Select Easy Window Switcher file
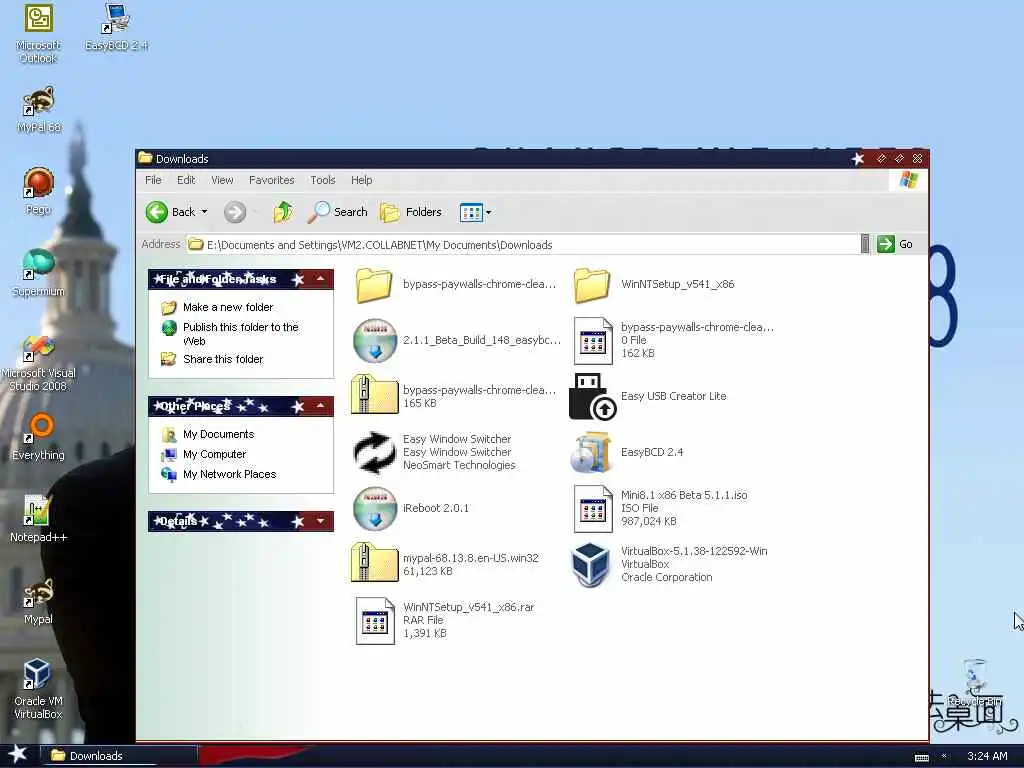This screenshot has width=1024, height=768. click(434, 452)
